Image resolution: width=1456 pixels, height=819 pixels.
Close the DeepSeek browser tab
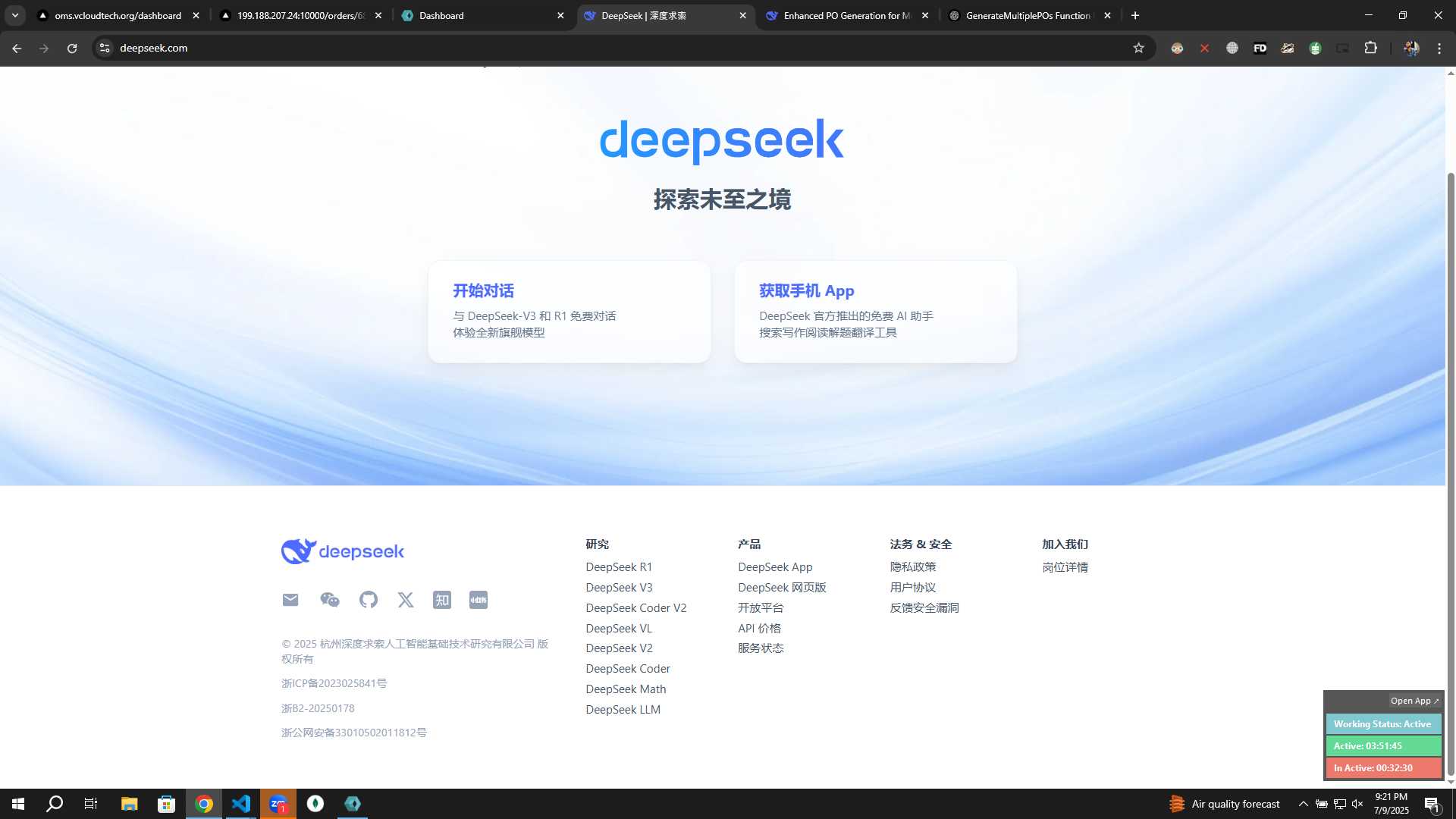[742, 15]
